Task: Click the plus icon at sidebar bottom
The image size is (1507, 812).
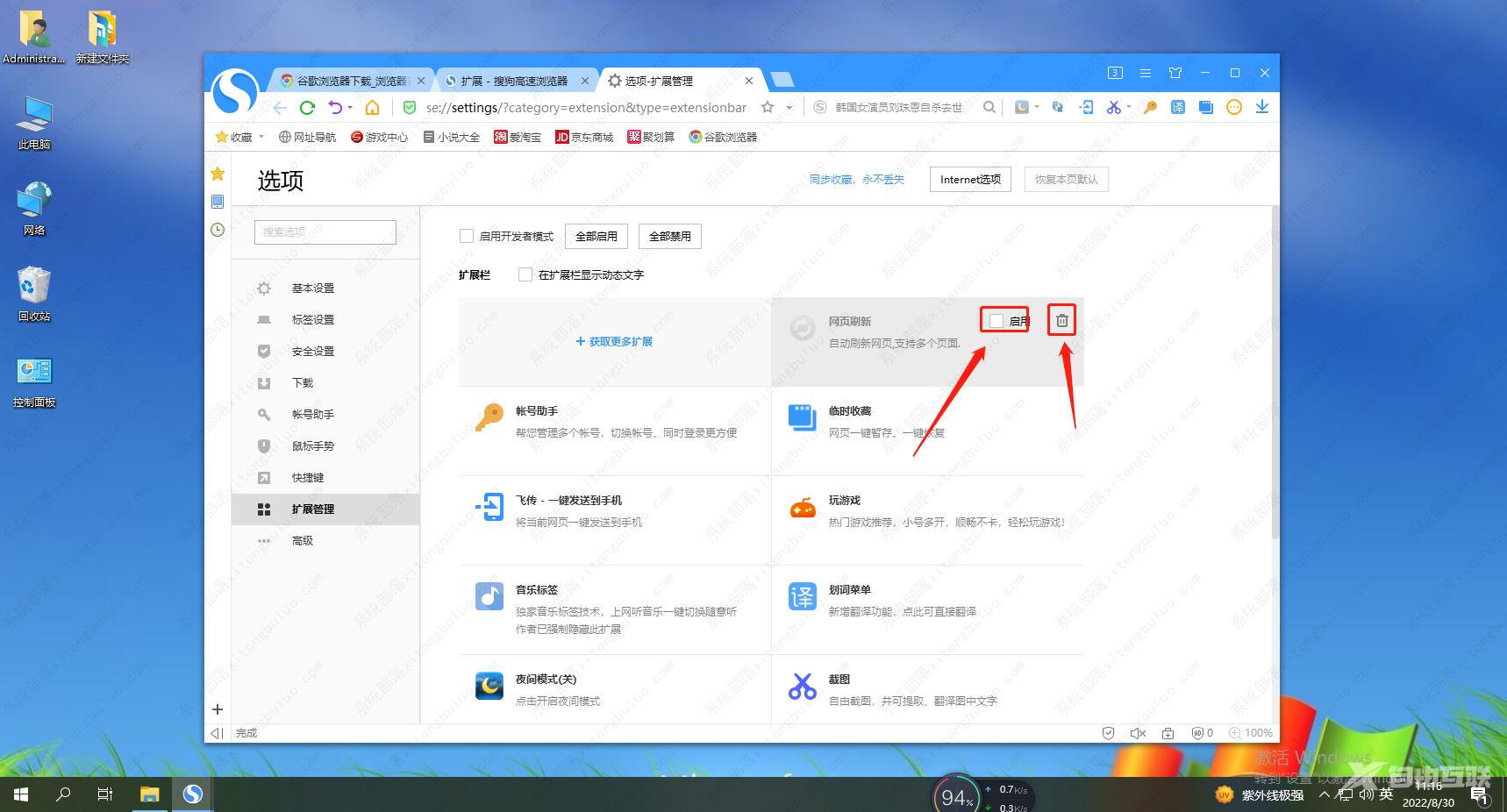Action: (x=218, y=709)
